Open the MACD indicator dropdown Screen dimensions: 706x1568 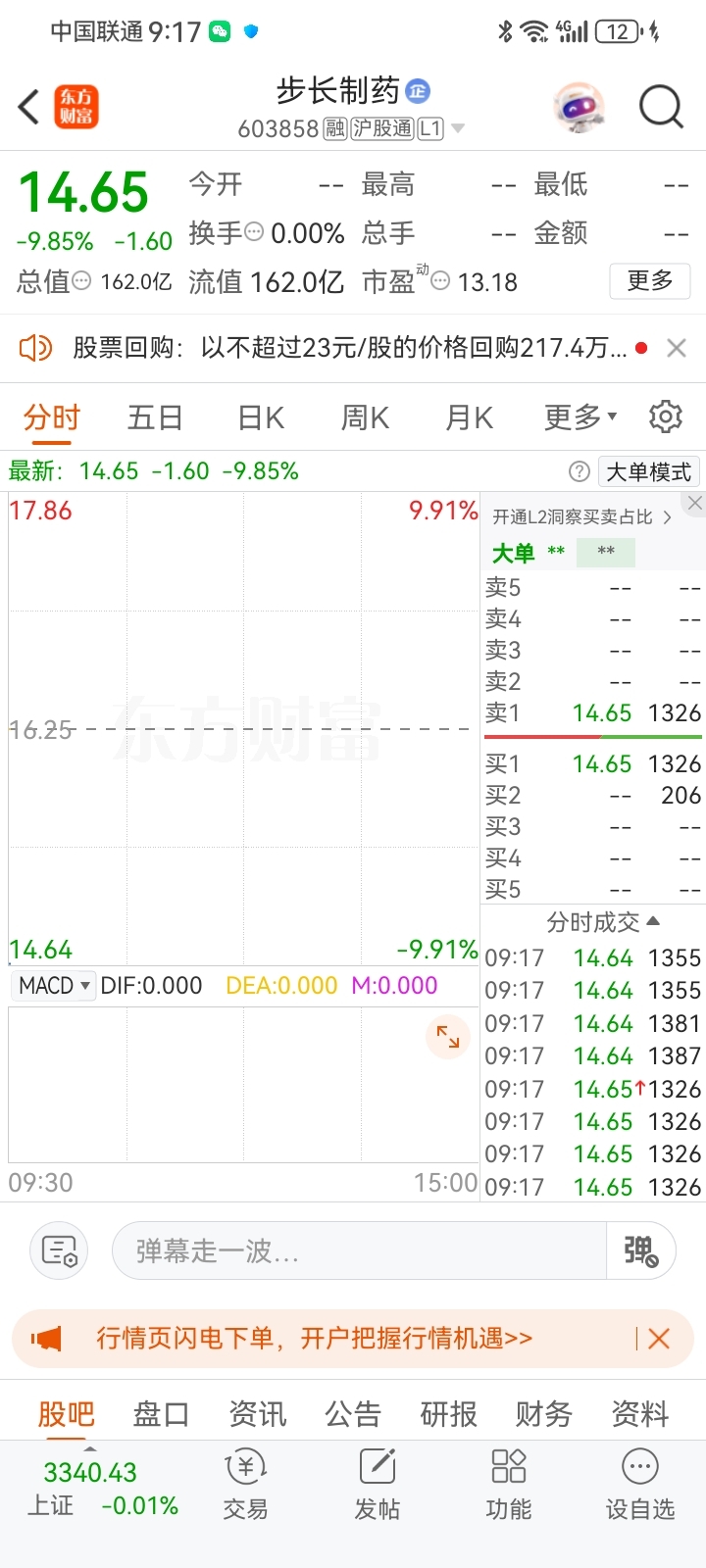(55, 986)
